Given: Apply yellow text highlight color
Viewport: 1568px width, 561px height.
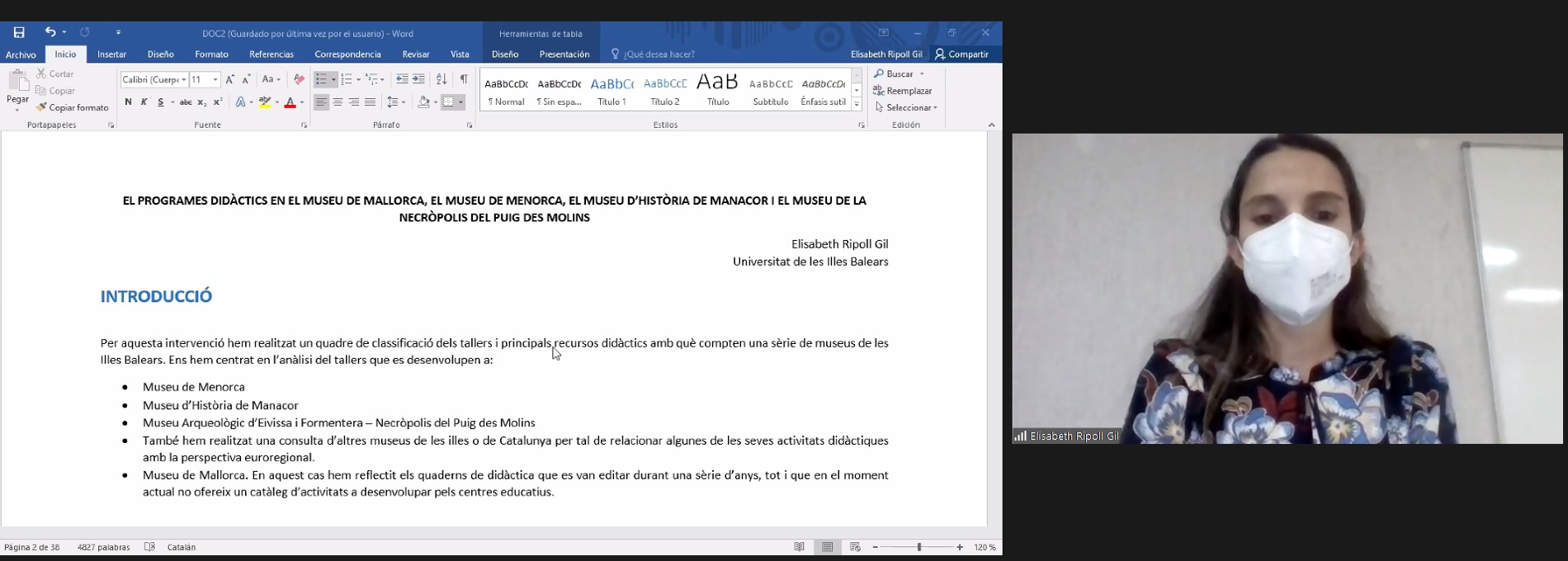Looking at the screenshot, I should [265, 102].
